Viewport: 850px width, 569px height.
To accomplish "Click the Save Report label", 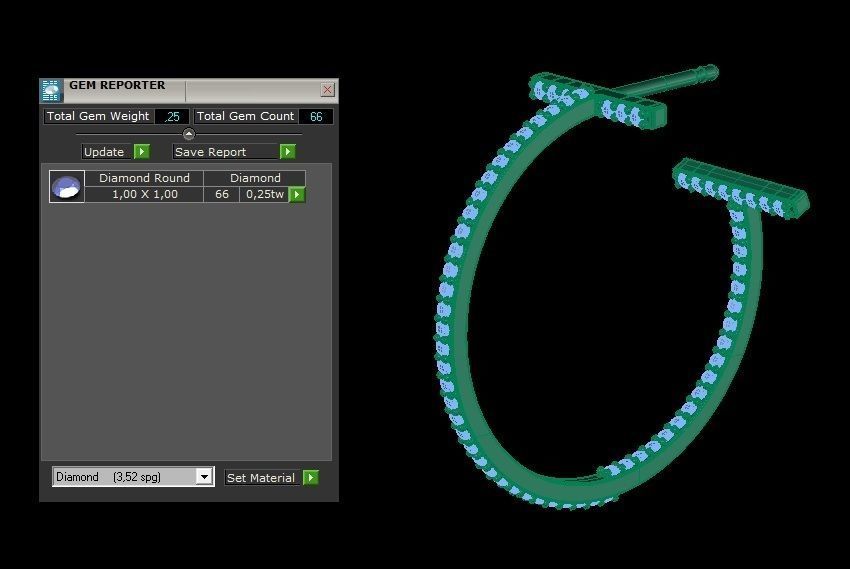I will 225,152.
